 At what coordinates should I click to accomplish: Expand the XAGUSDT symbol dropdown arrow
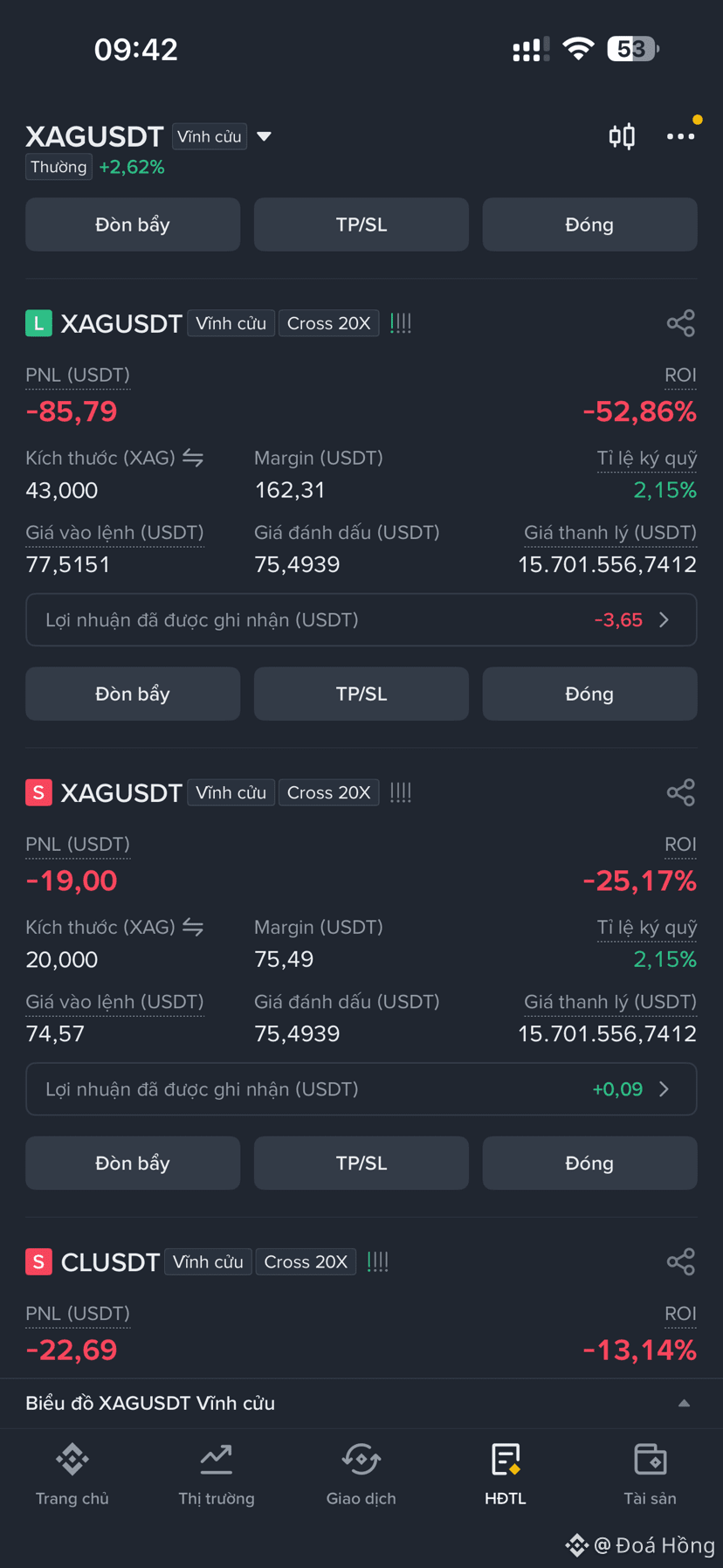click(265, 136)
